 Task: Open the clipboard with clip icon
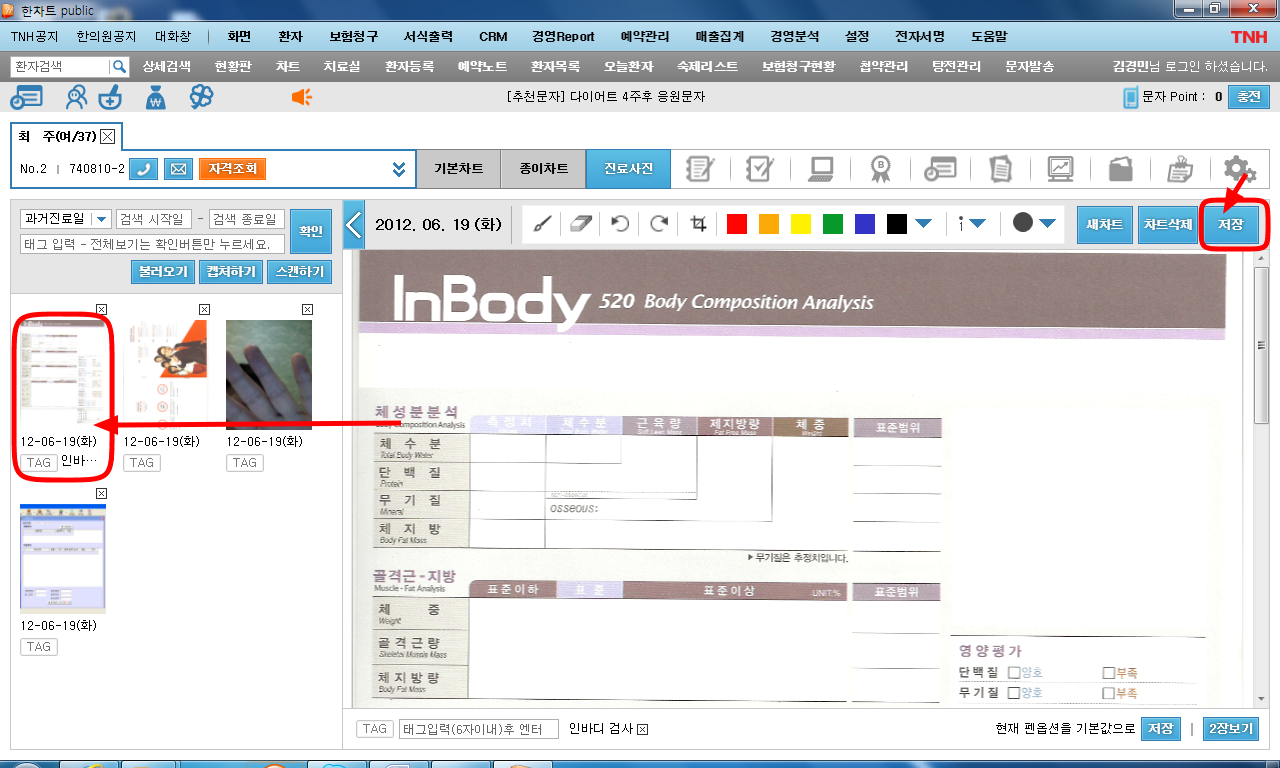pyautogui.click(x=1180, y=168)
